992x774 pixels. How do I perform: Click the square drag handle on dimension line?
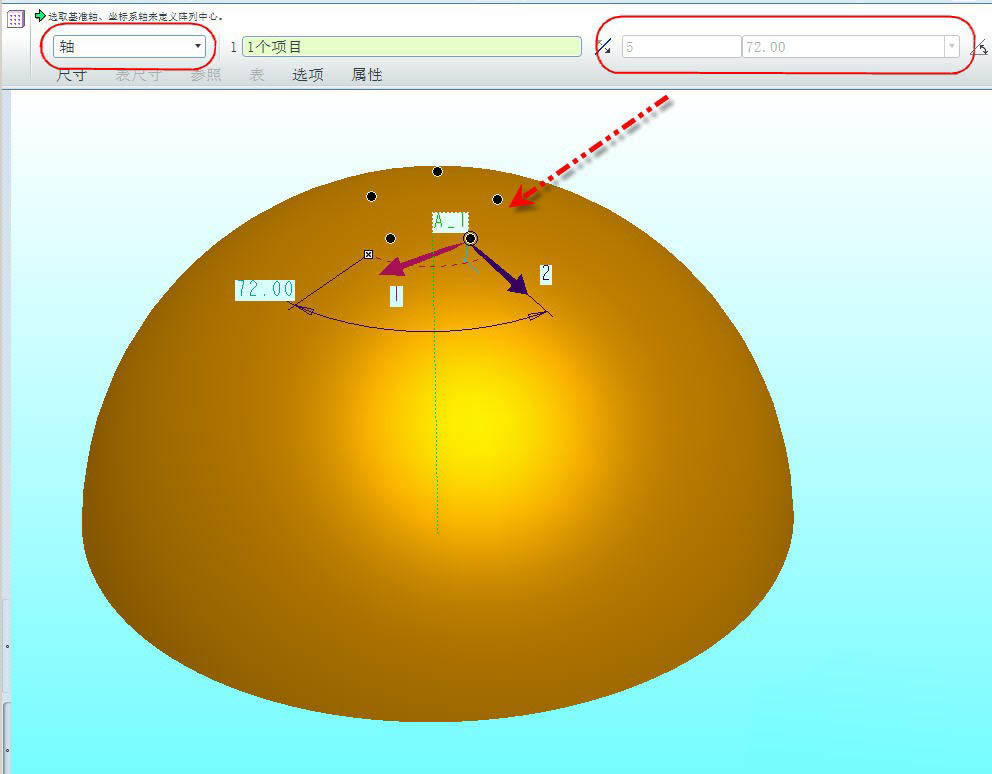pos(368,254)
